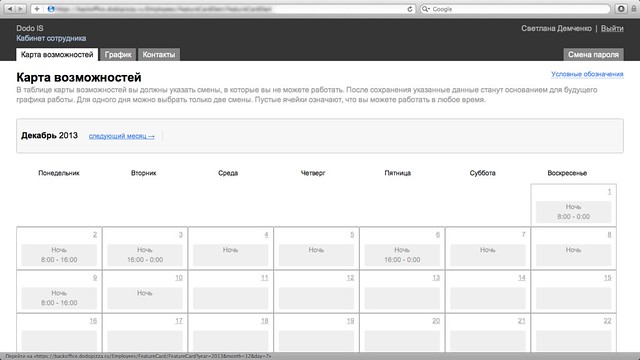This screenshot has width=640, height=360.
Task: Click the browser back arrow button
Action: [x=10, y=9]
